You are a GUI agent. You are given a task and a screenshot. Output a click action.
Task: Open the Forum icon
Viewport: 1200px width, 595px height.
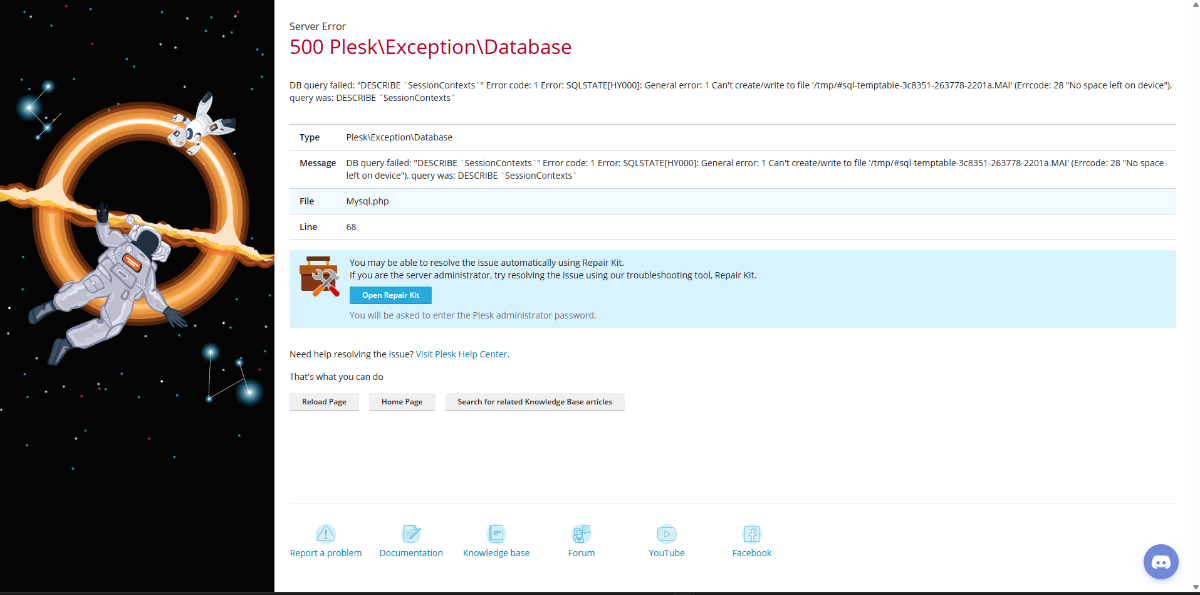(581, 533)
